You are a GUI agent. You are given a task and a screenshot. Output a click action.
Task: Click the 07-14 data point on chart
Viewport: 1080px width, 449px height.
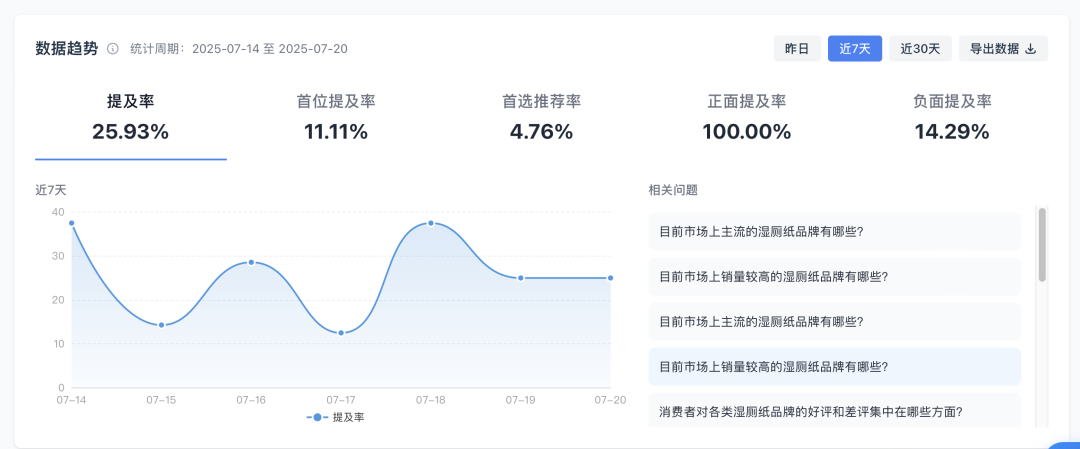click(72, 223)
